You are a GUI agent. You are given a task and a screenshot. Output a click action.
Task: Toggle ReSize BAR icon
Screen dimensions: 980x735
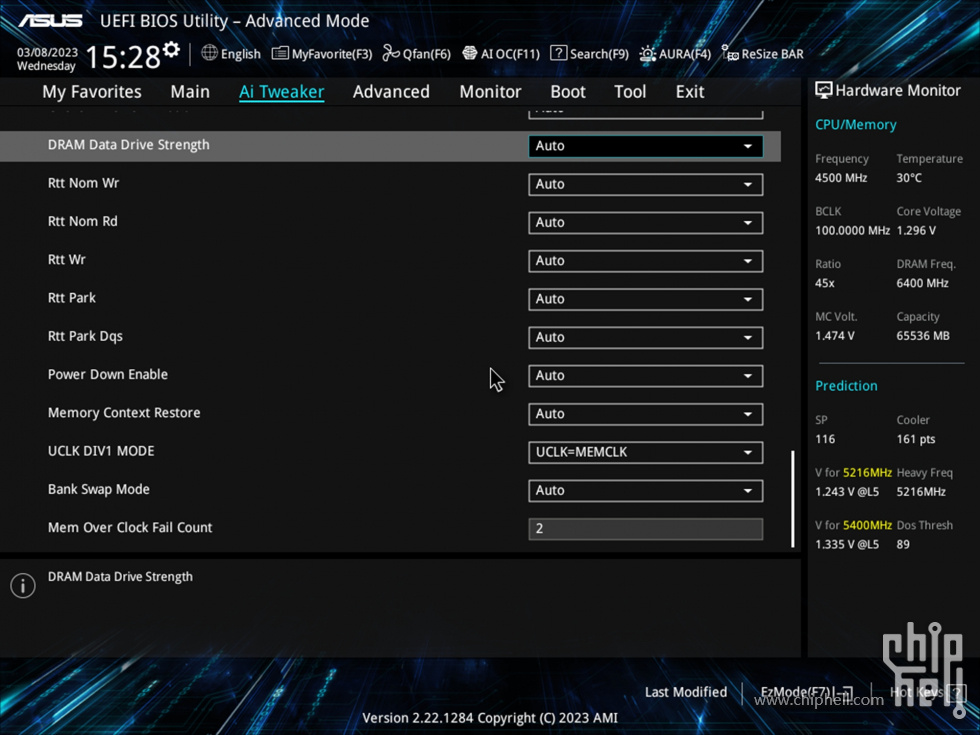pyautogui.click(x=730, y=53)
